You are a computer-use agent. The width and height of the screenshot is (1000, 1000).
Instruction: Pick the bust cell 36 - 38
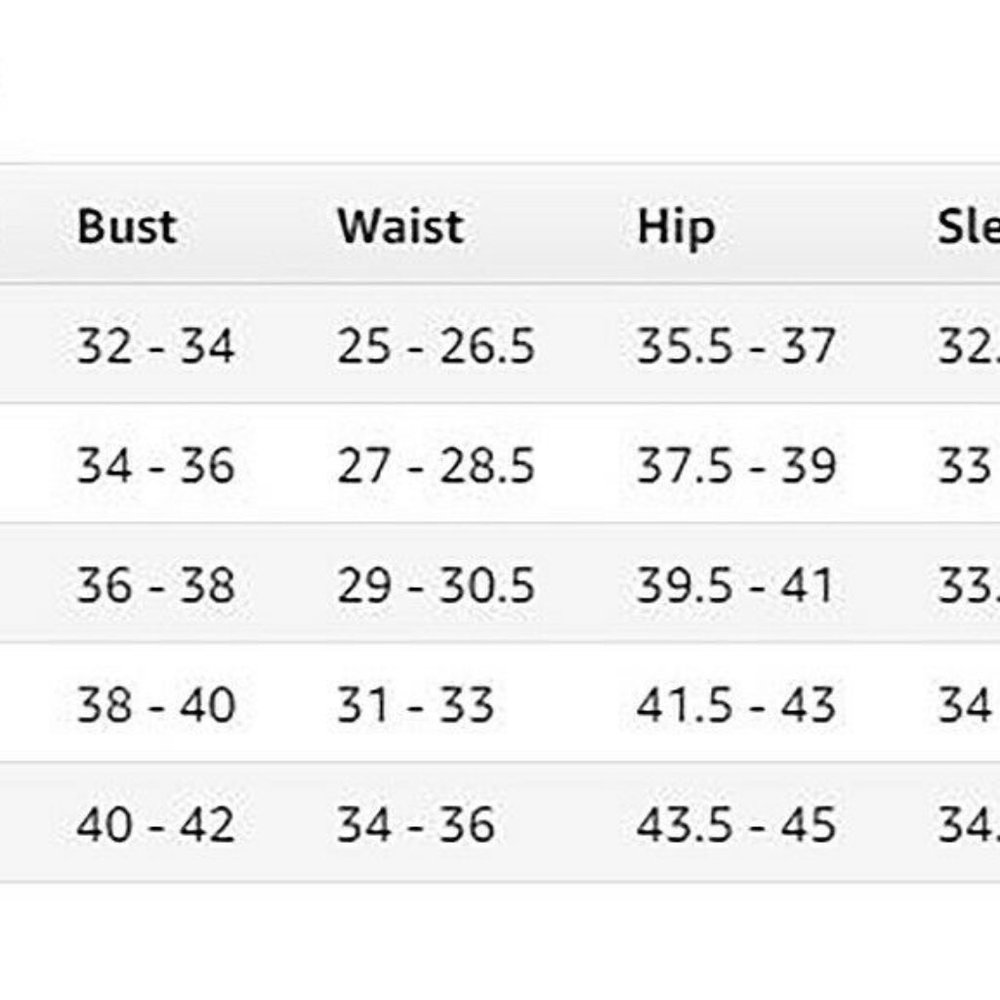155,585
